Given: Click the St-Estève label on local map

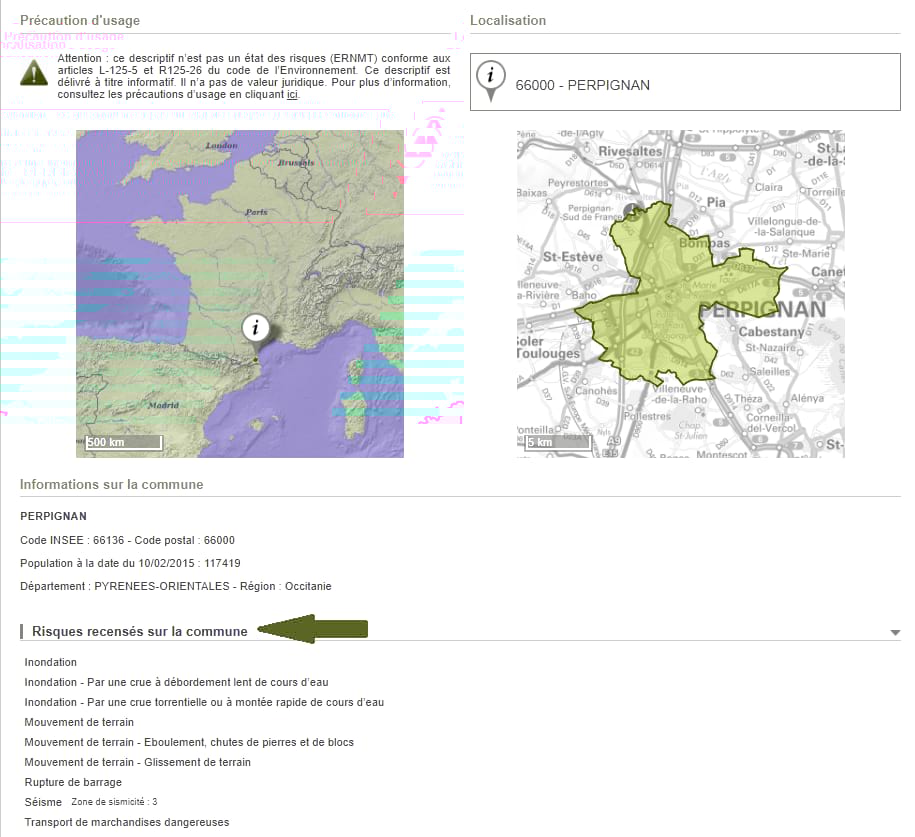Looking at the screenshot, I should click(x=572, y=257).
